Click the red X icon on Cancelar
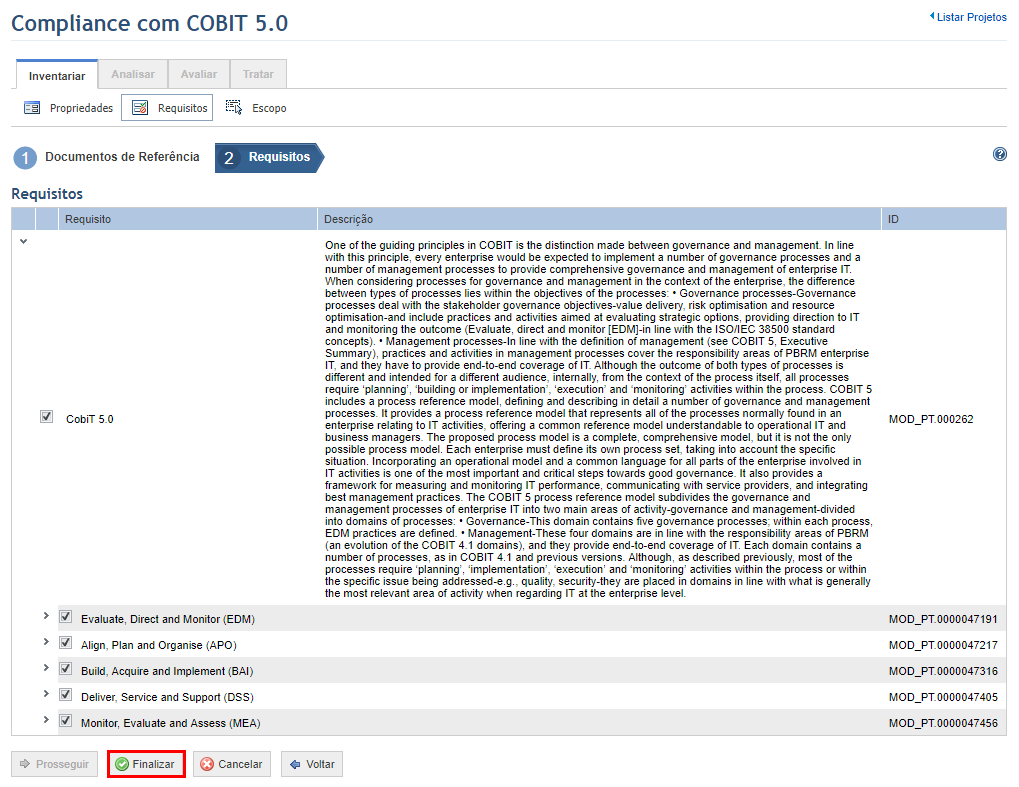1019x787 pixels. pyautogui.click(x=207, y=764)
